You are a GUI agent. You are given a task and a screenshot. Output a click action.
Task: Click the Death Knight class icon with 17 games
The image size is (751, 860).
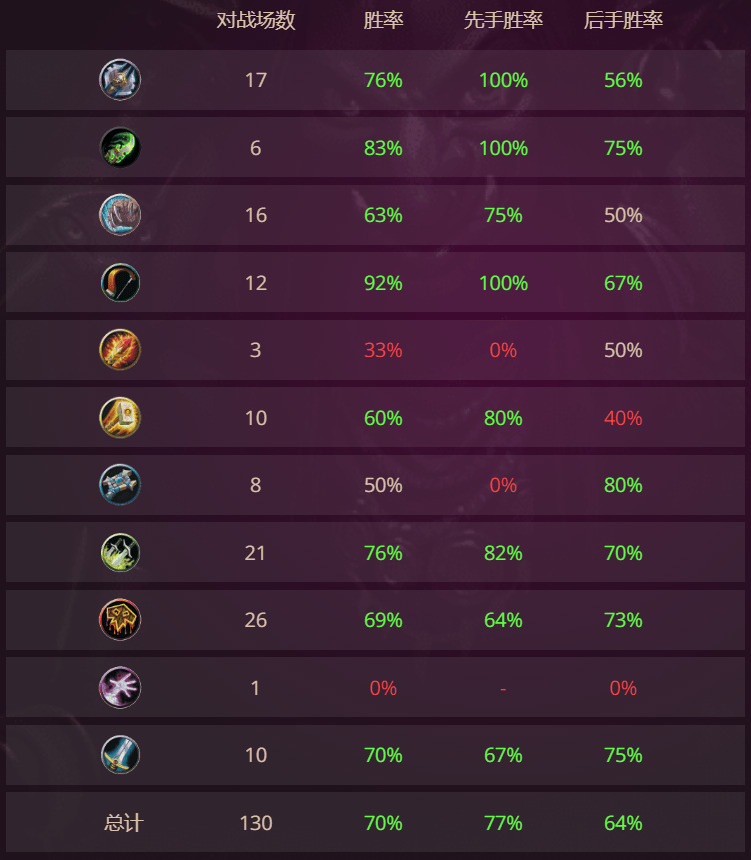coord(120,80)
